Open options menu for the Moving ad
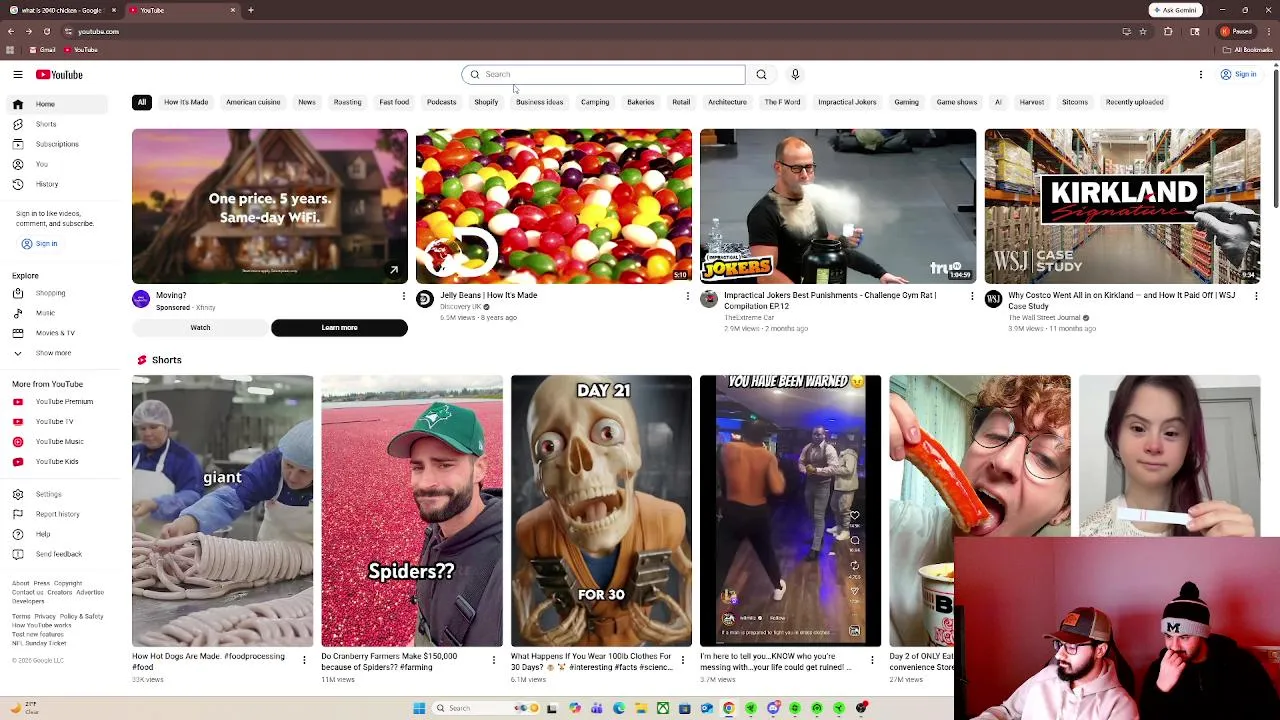The width and height of the screenshot is (1280, 720). pyautogui.click(x=403, y=296)
